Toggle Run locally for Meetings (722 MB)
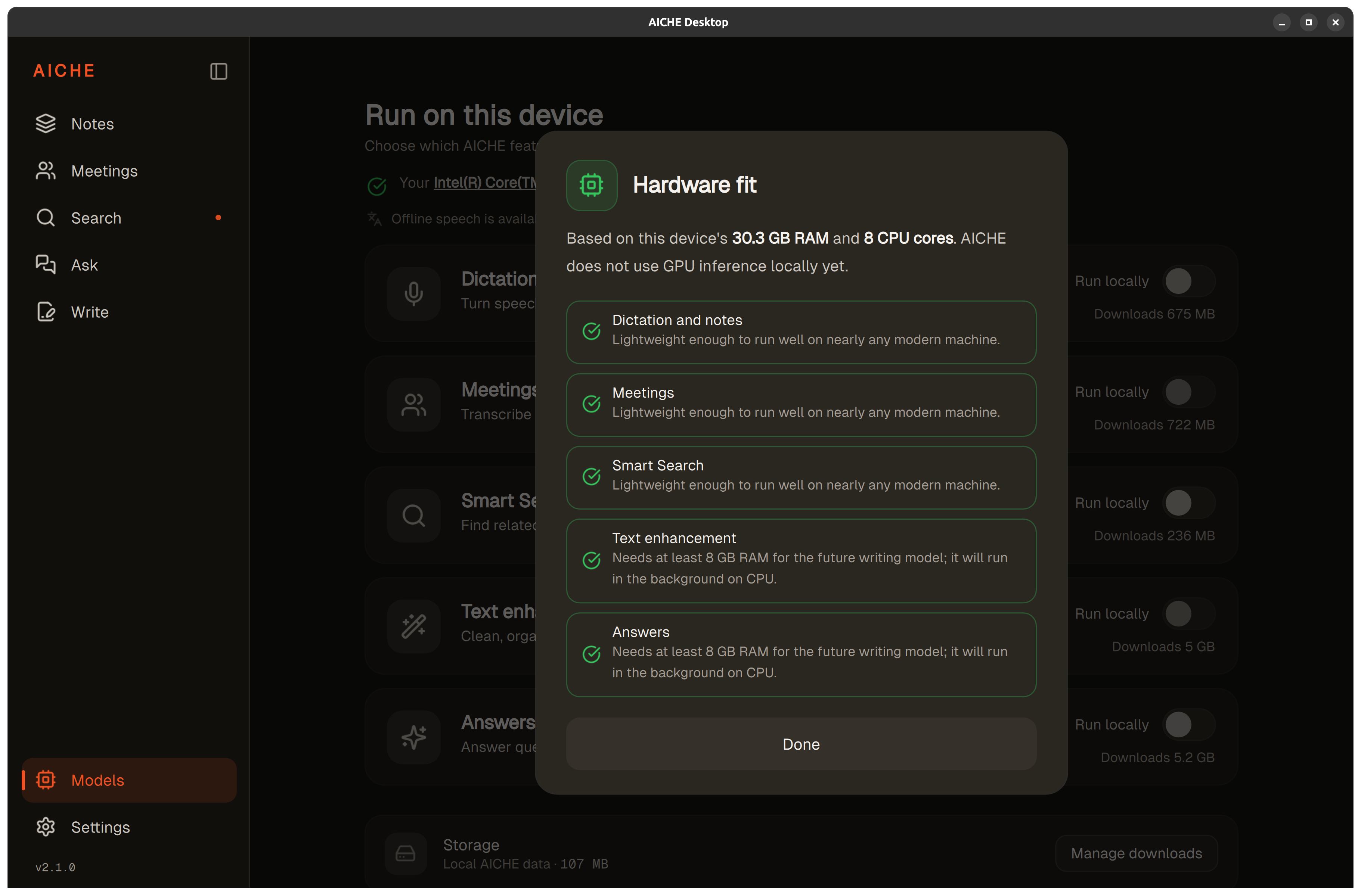 click(x=1189, y=392)
